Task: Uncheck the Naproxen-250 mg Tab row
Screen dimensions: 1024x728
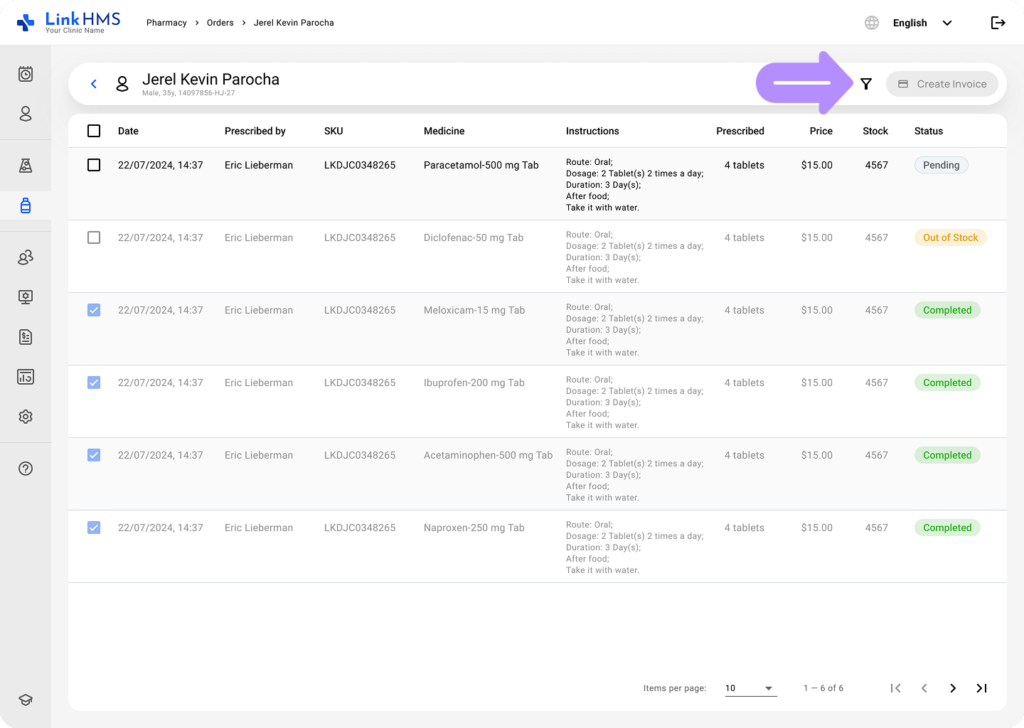Action: click(94, 528)
